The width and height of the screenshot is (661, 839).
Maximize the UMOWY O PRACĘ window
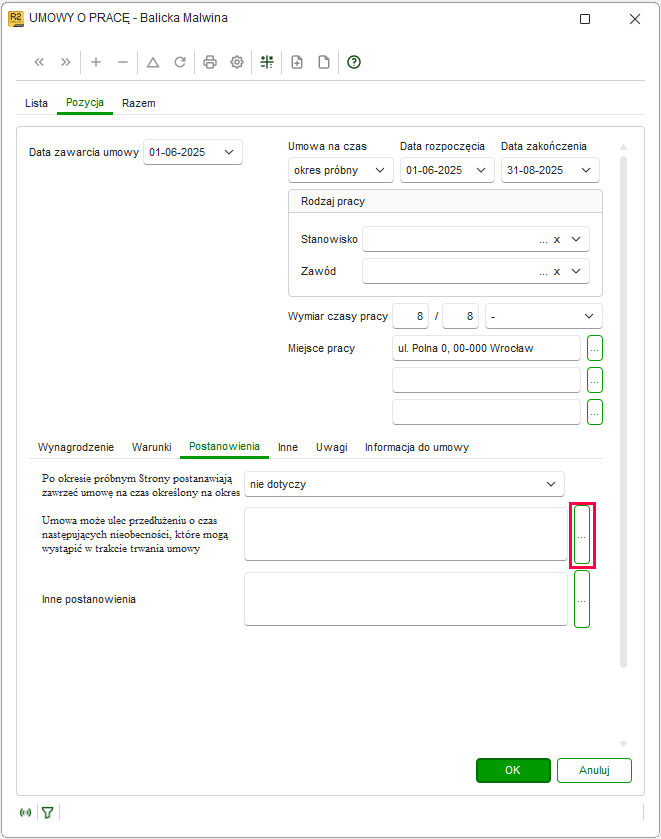coord(585,19)
